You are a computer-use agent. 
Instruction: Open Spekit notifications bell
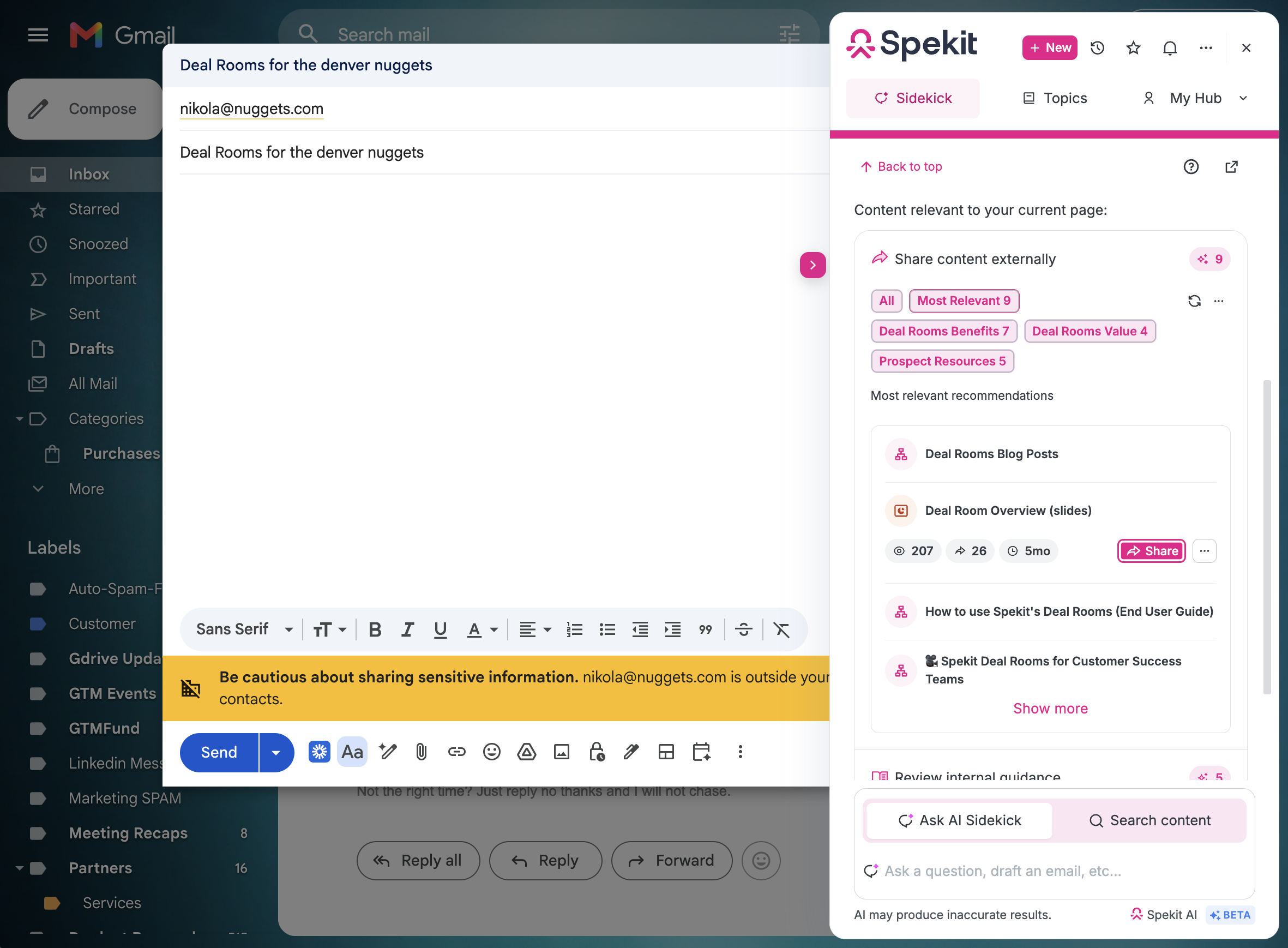coord(1170,47)
